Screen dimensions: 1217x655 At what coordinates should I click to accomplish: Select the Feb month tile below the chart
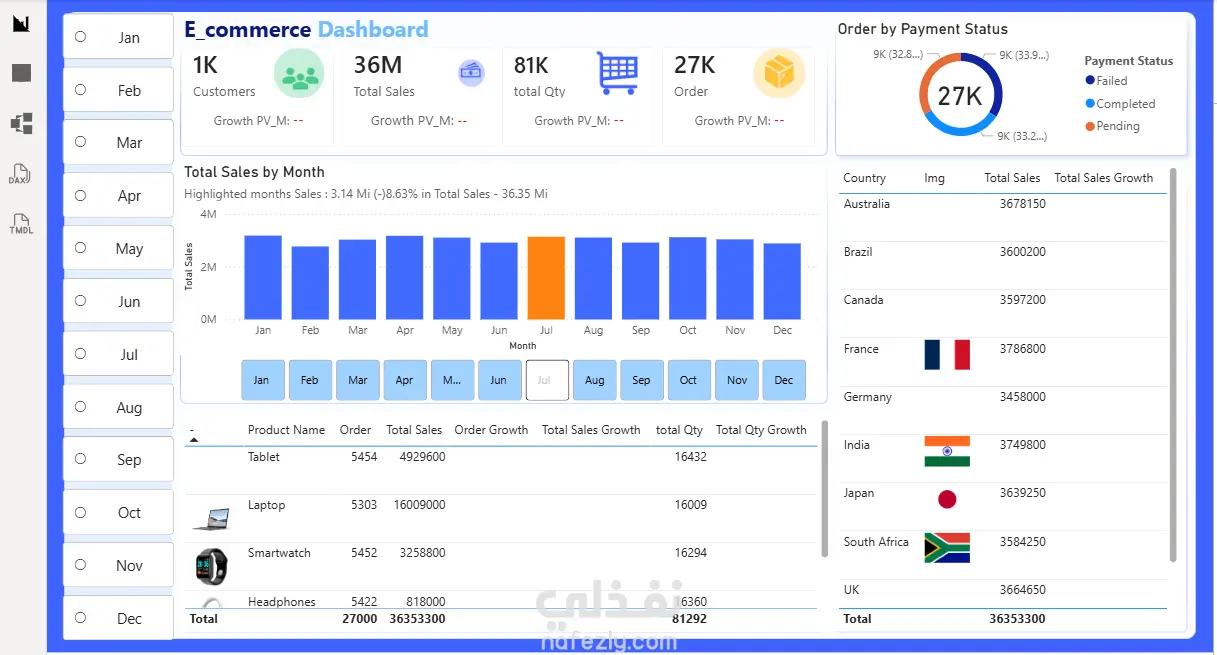(310, 380)
